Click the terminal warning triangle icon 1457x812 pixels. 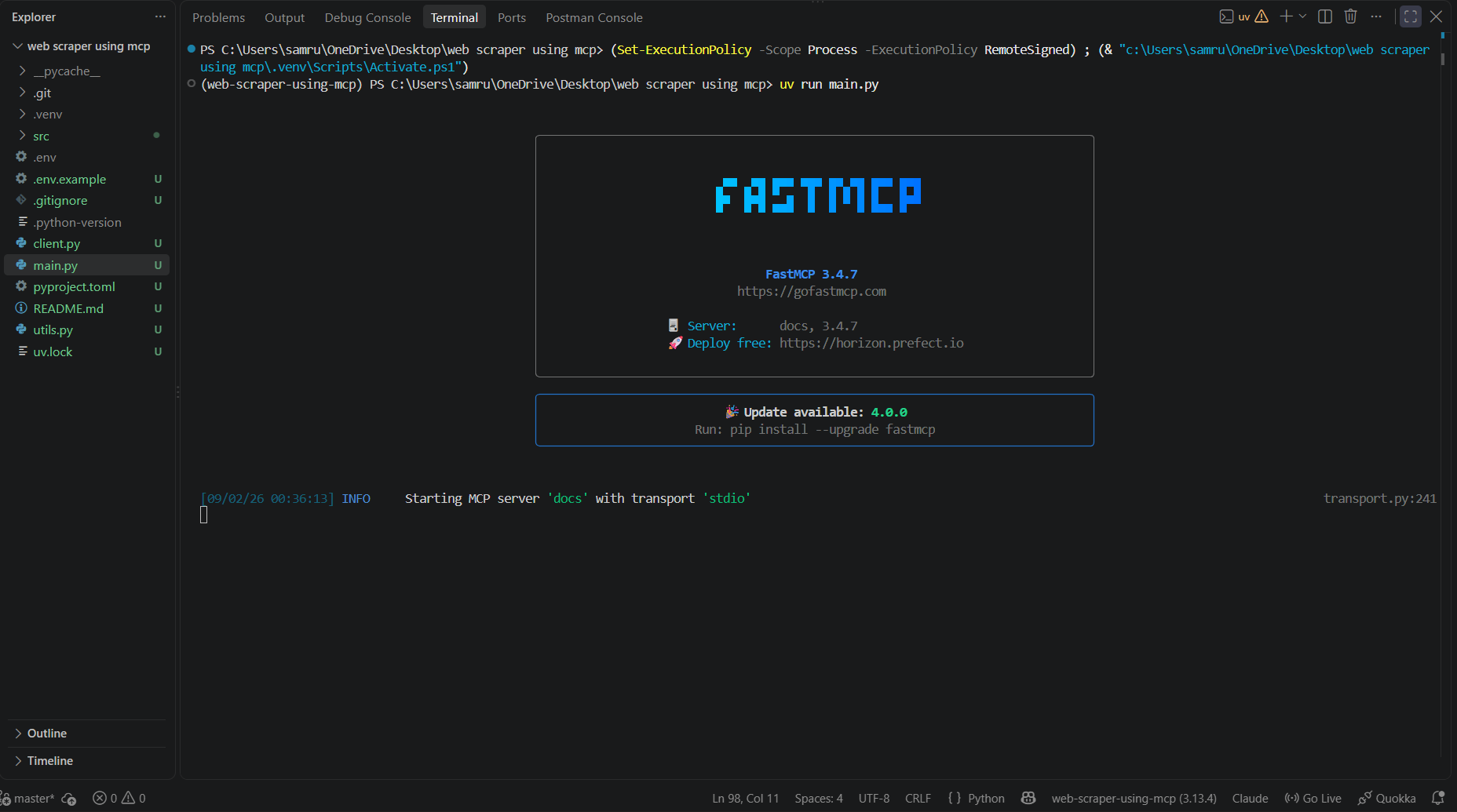(1262, 16)
